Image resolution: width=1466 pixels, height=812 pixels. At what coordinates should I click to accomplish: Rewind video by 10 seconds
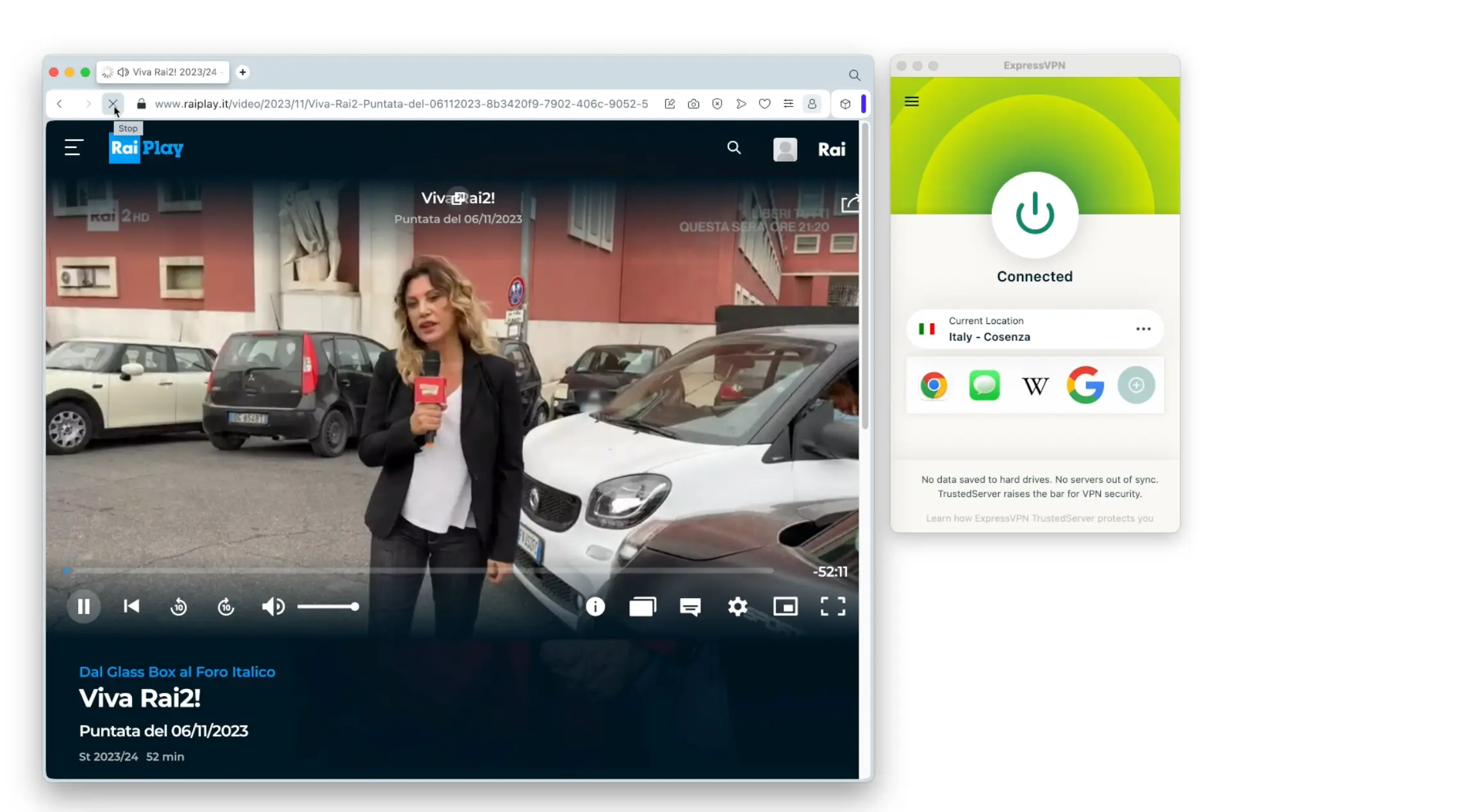(x=179, y=606)
